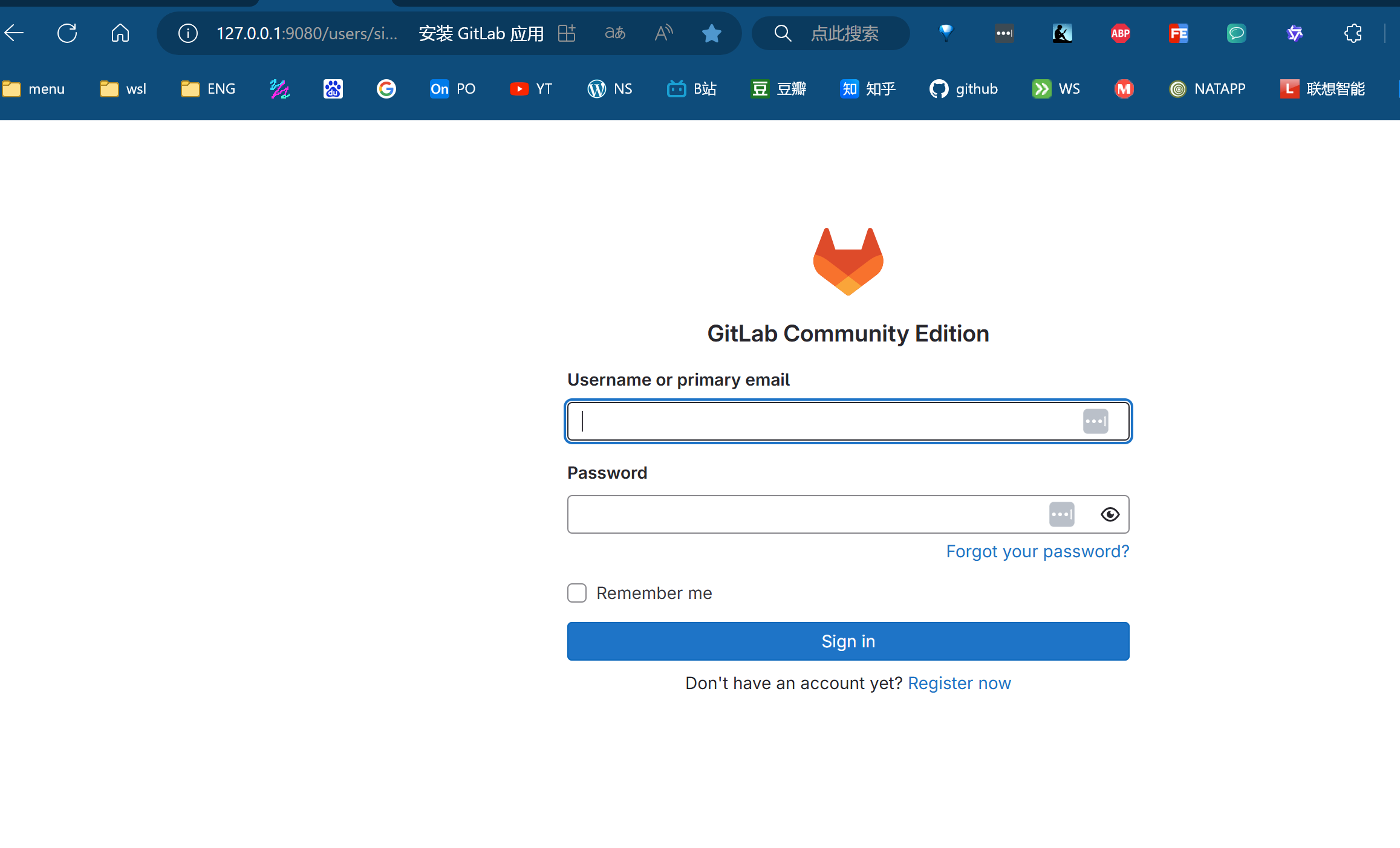The width and height of the screenshot is (1400, 848).
Task: Open the extensions puzzle piece menu
Action: (x=1353, y=33)
